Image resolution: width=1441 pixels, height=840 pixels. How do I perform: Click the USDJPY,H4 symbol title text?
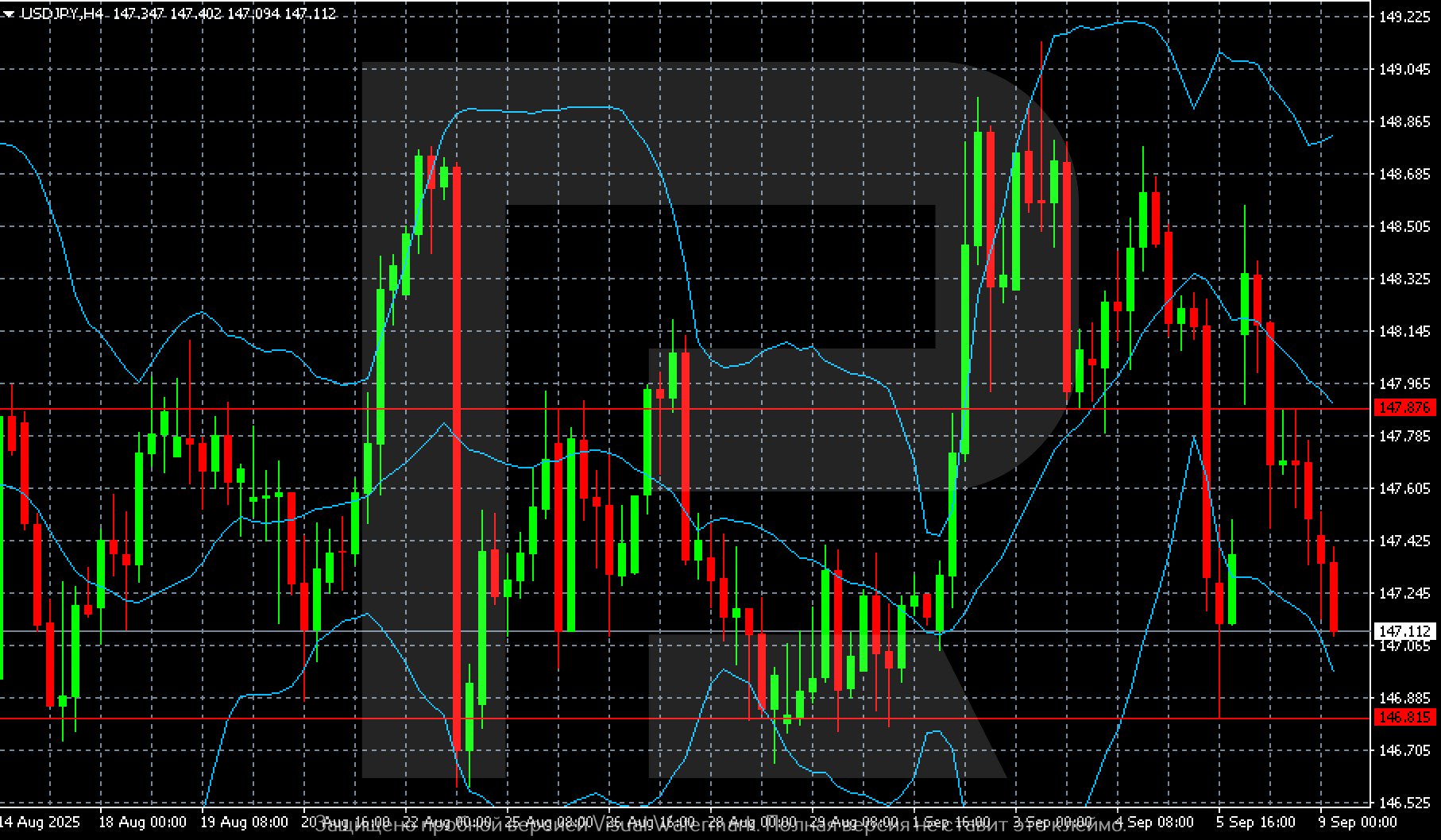click(61, 13)
